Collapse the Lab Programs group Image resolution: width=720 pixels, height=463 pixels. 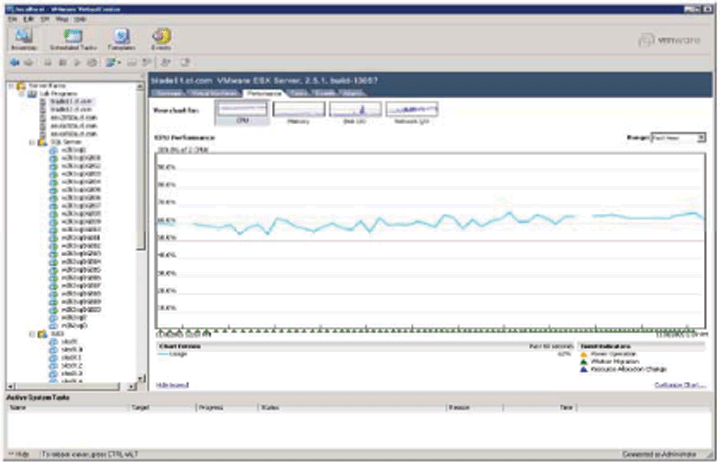[x=19, y=93]
